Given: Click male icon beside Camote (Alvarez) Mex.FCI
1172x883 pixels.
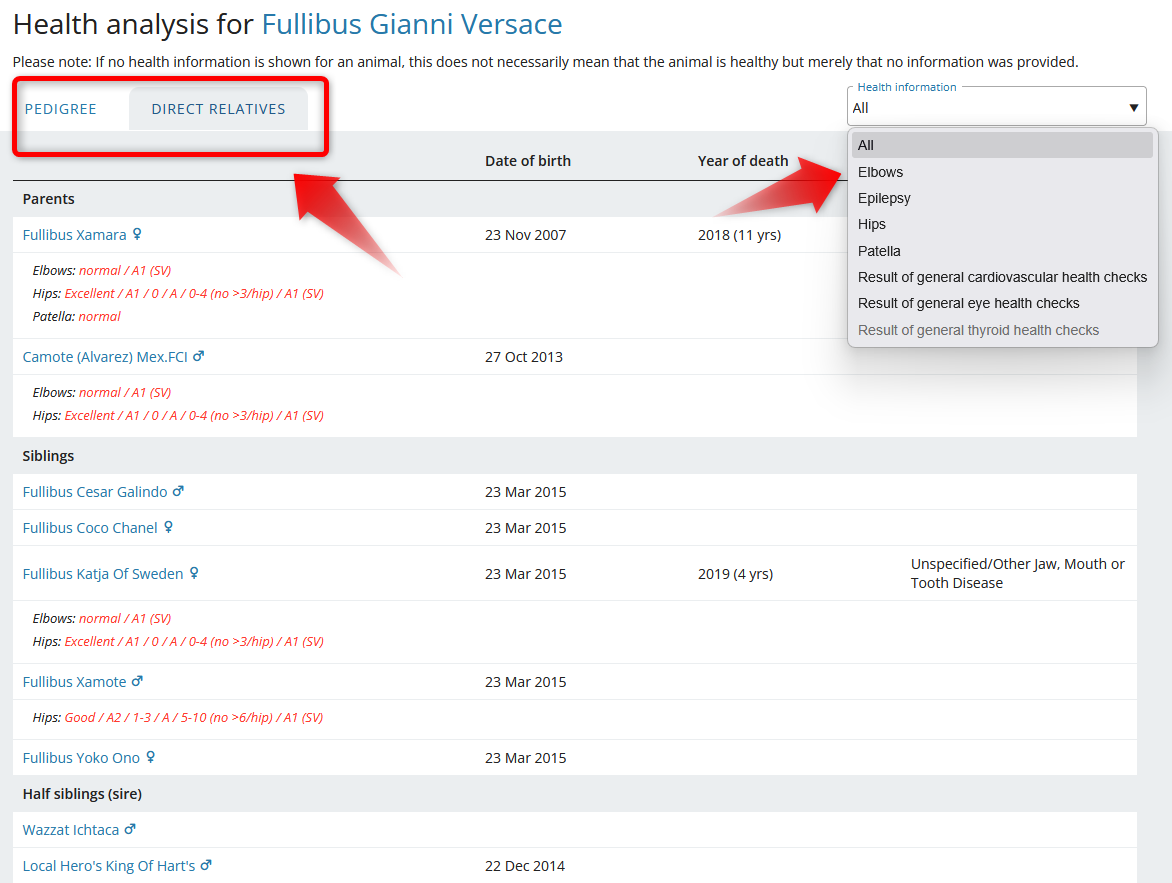Looking at the screenshot, I should click(198, 357).
